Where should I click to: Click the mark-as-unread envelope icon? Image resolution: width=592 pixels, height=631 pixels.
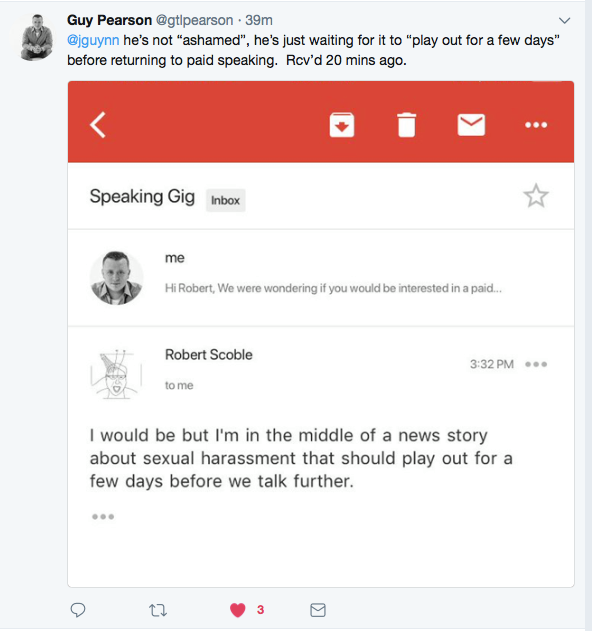pyautogui.click(x=471, y=125)
